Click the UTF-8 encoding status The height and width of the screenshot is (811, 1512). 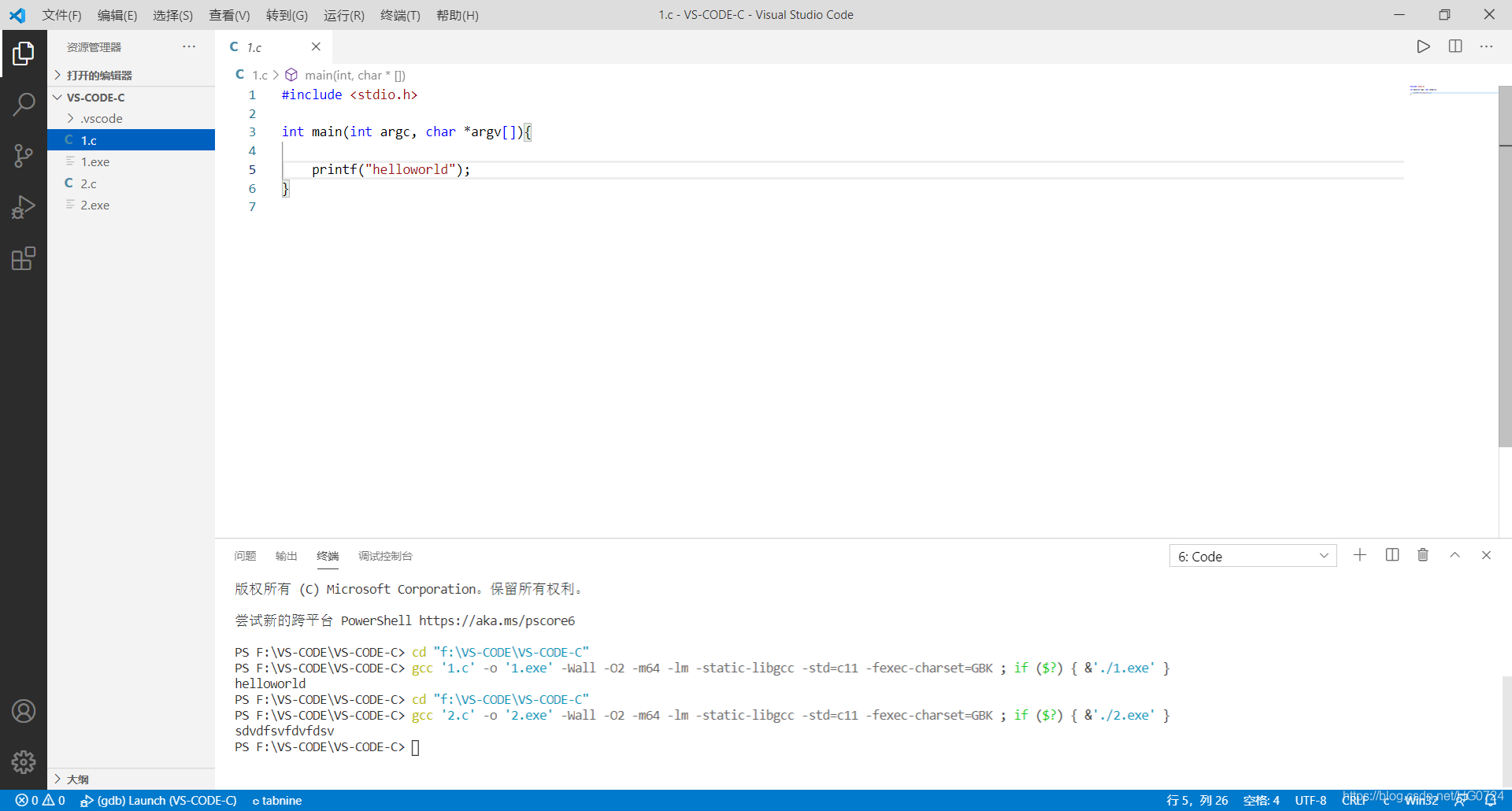[1310, 800]
